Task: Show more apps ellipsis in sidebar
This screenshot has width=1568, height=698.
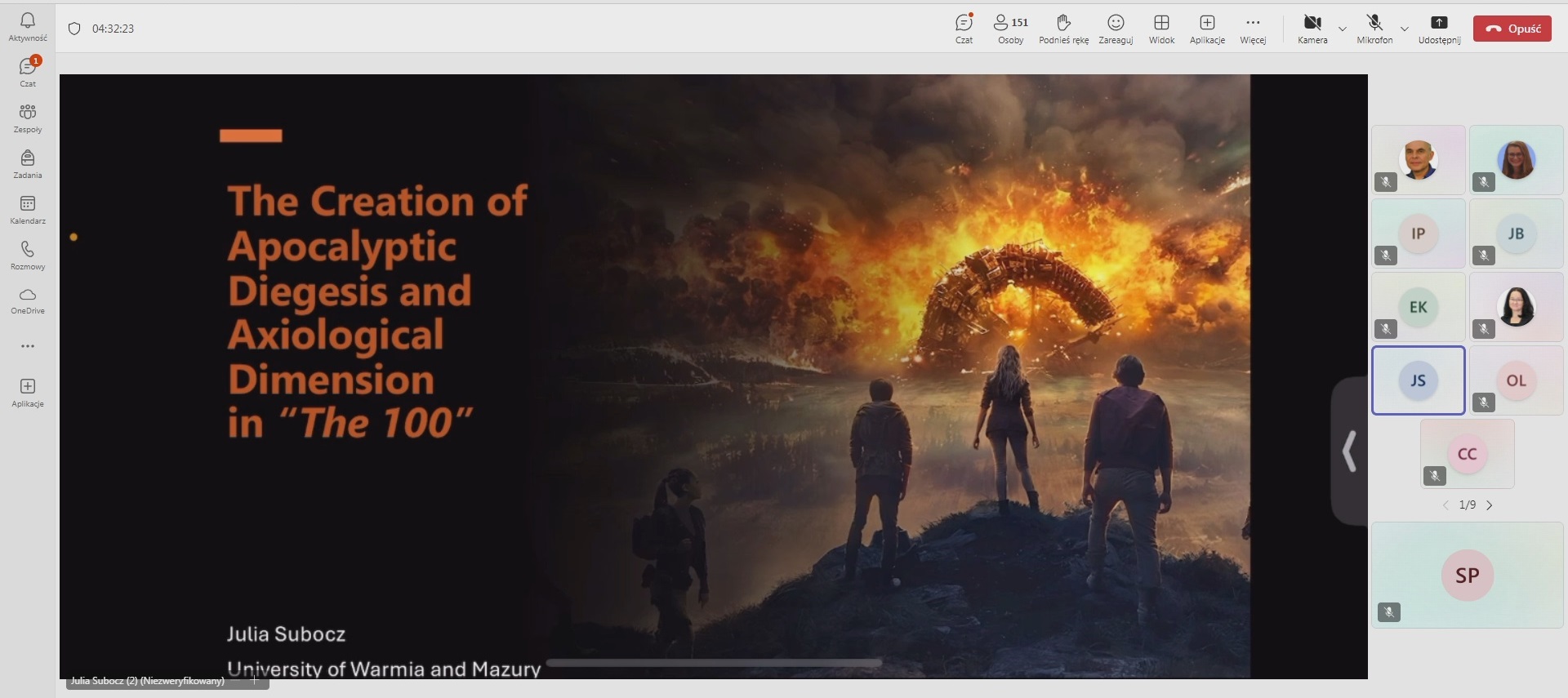Action: coord(28,346)
